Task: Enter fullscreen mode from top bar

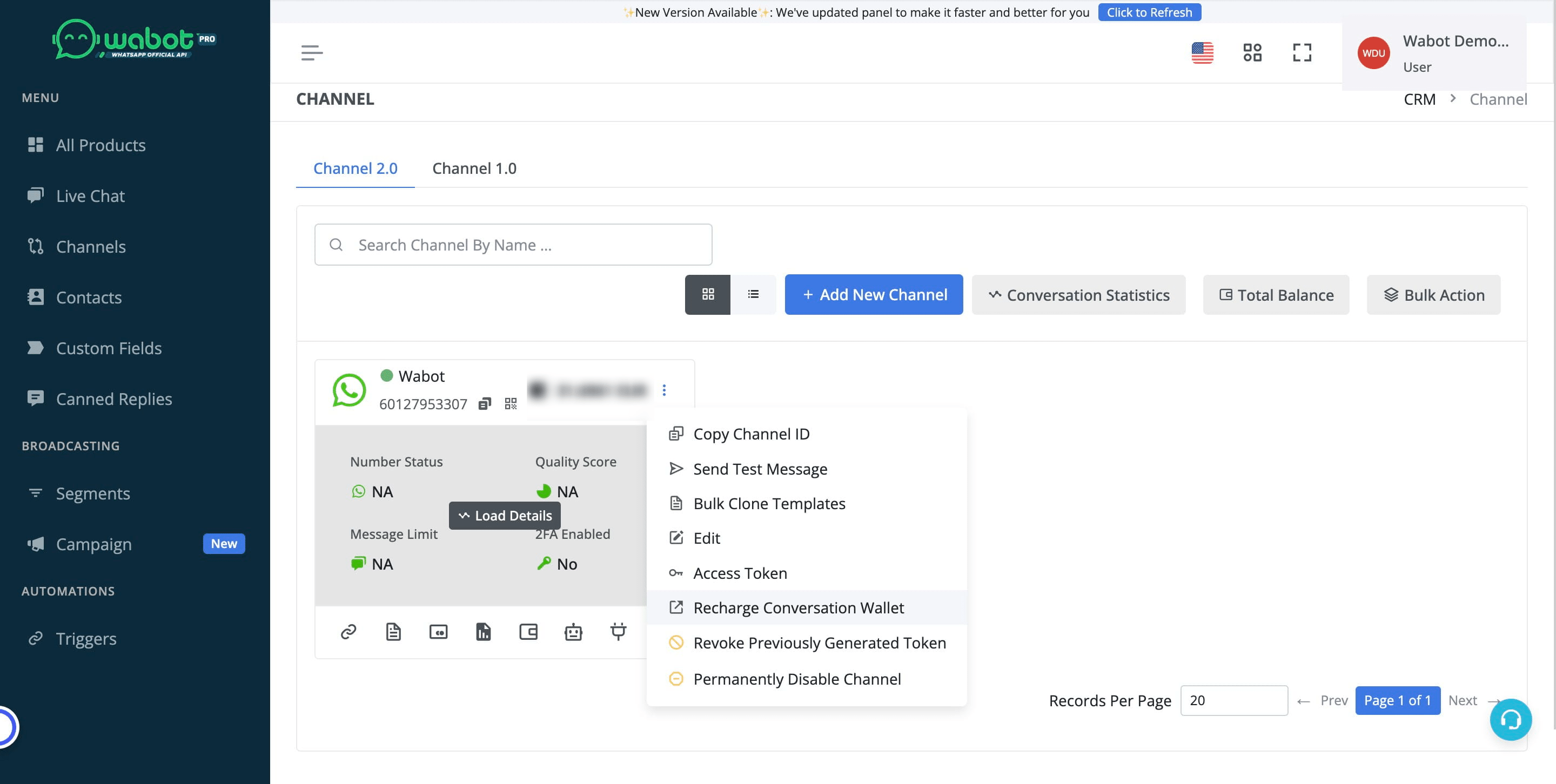Action: pyautogui.click(x=1302, y=52)
